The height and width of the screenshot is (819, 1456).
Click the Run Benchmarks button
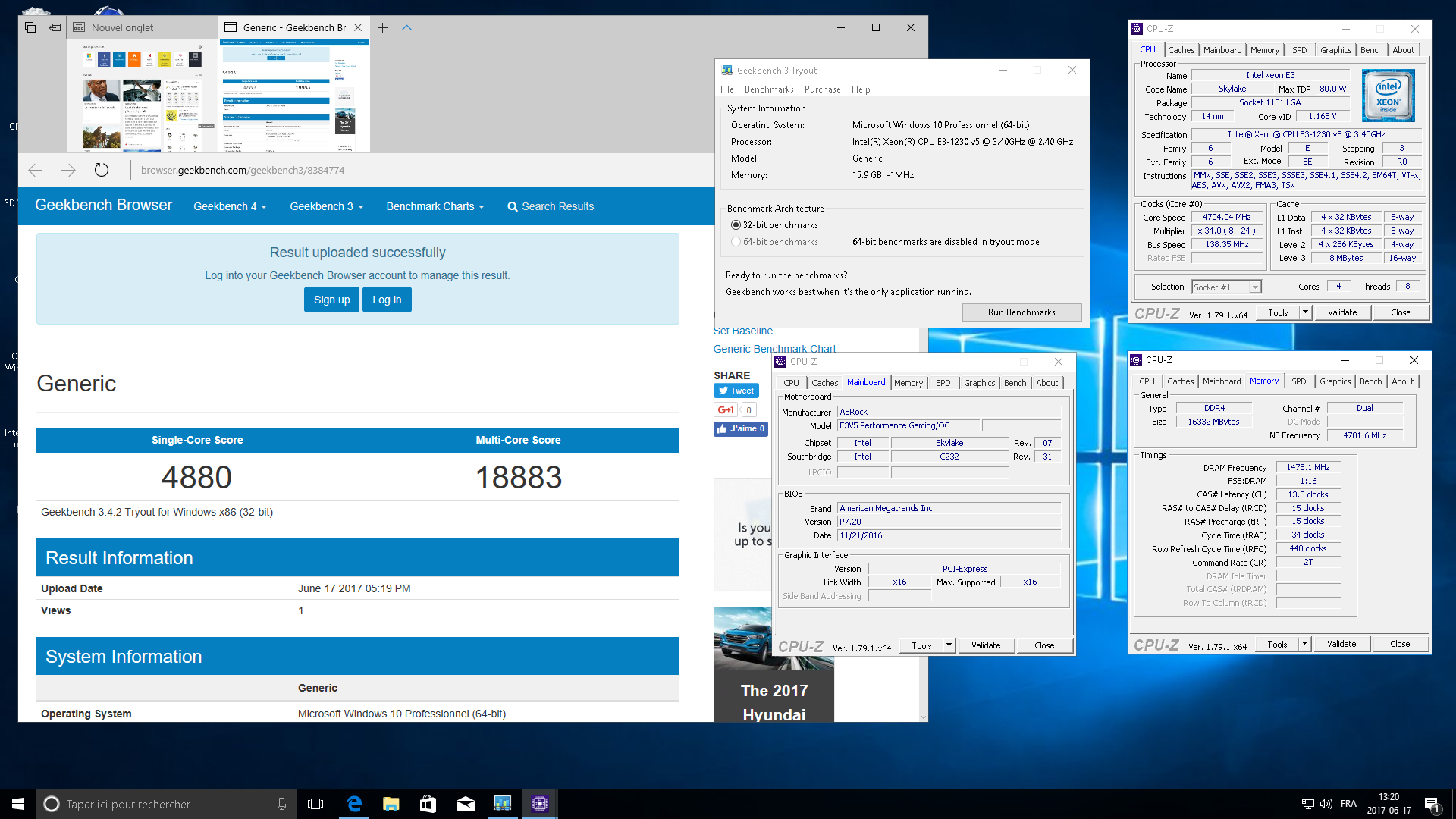(x=1021, y=312)
